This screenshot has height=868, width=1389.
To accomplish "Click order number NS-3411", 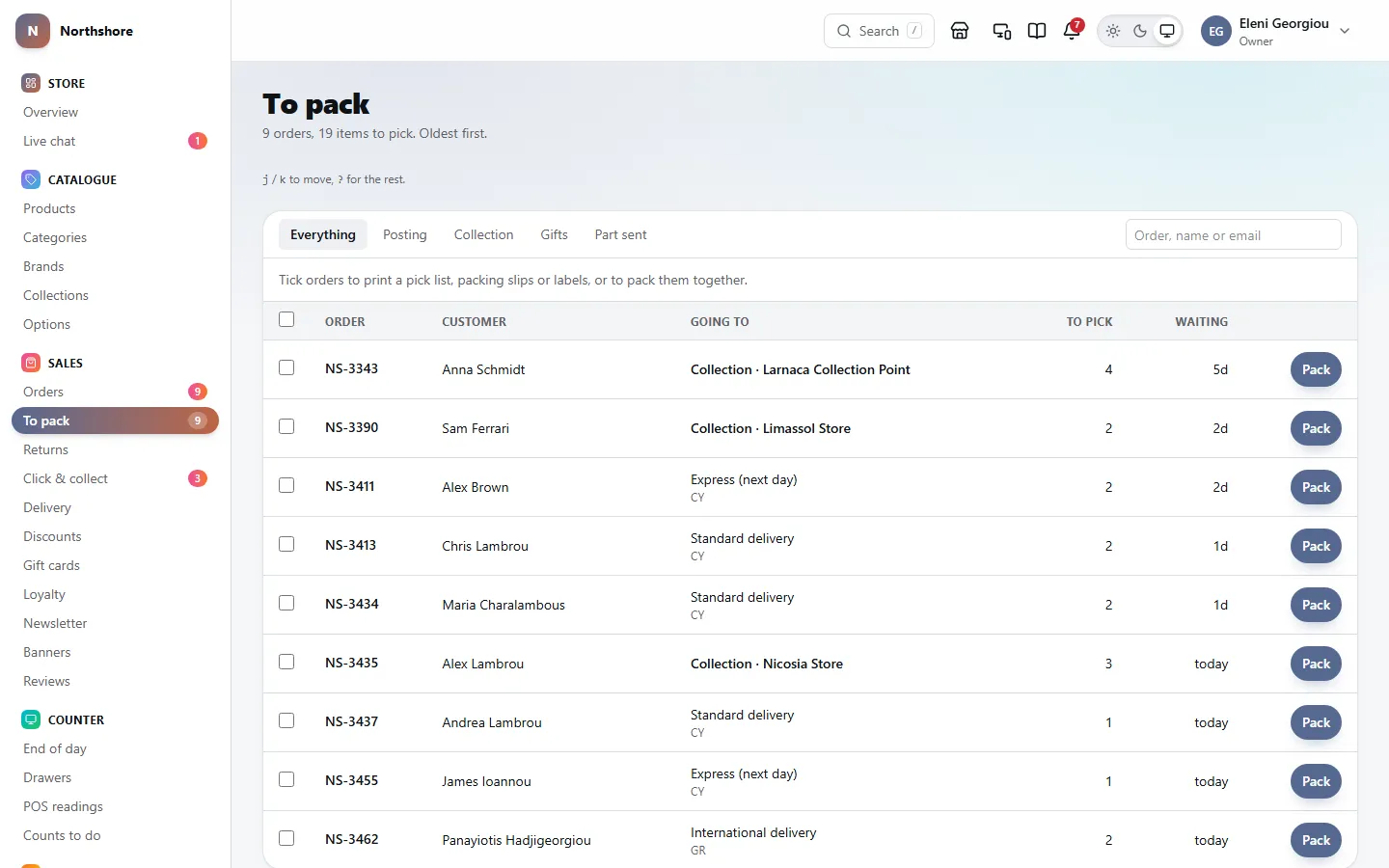I will tap(349, 486).
